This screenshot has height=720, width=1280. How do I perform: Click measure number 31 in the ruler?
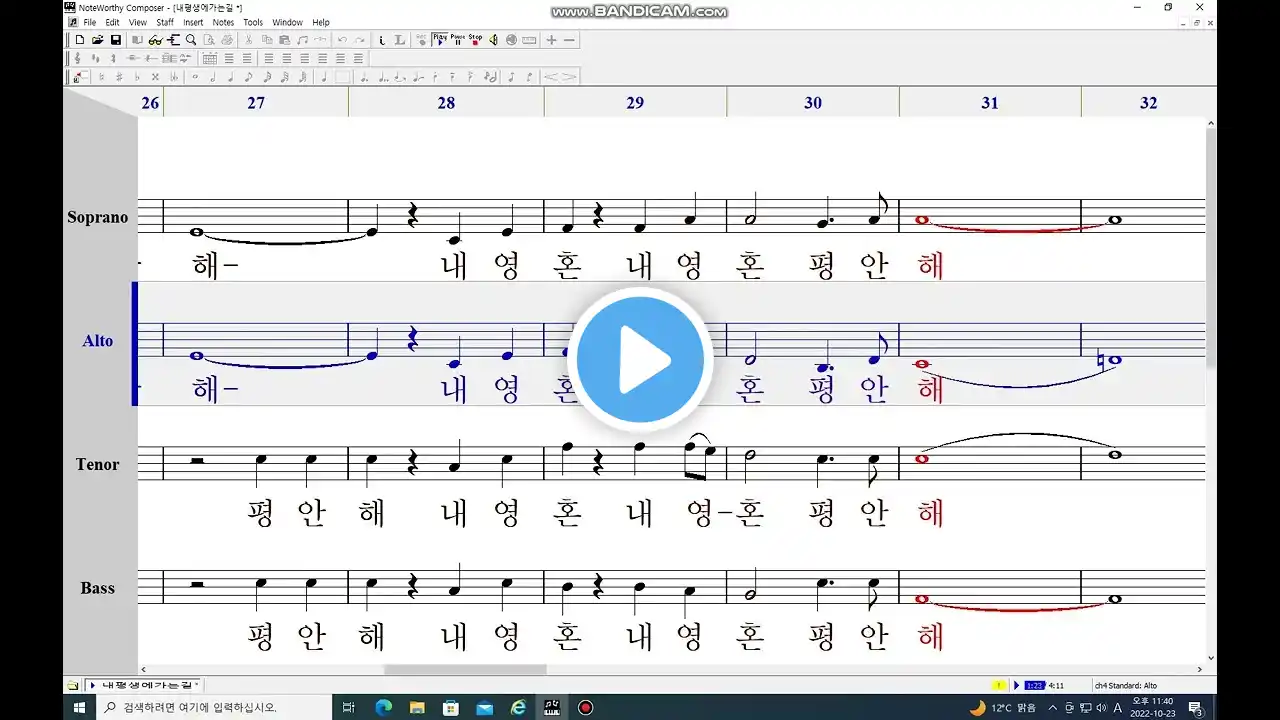point(990,102)
